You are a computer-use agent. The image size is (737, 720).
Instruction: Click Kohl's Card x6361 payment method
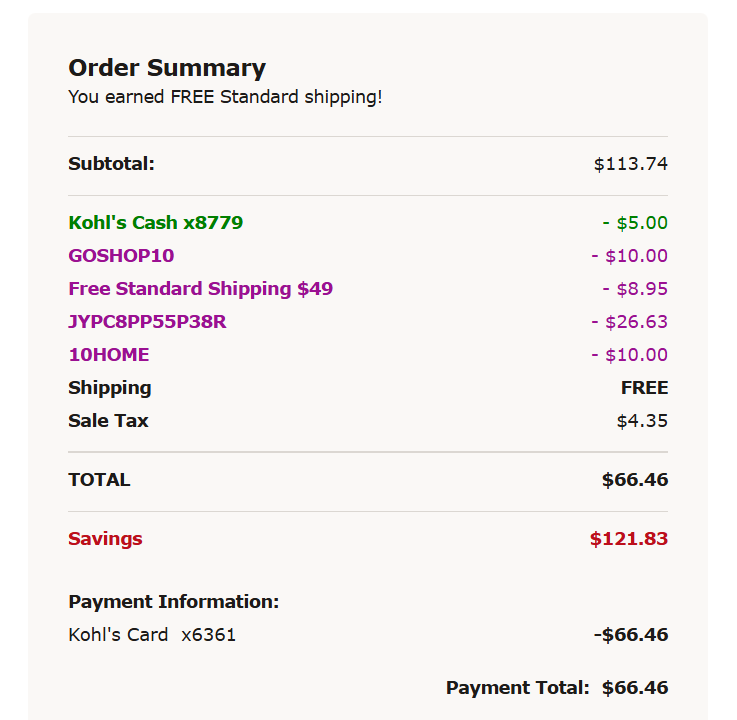(x=152, y=635)
